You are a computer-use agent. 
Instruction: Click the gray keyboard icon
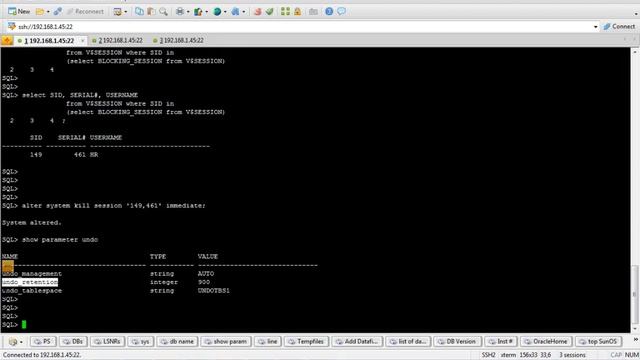313,11
